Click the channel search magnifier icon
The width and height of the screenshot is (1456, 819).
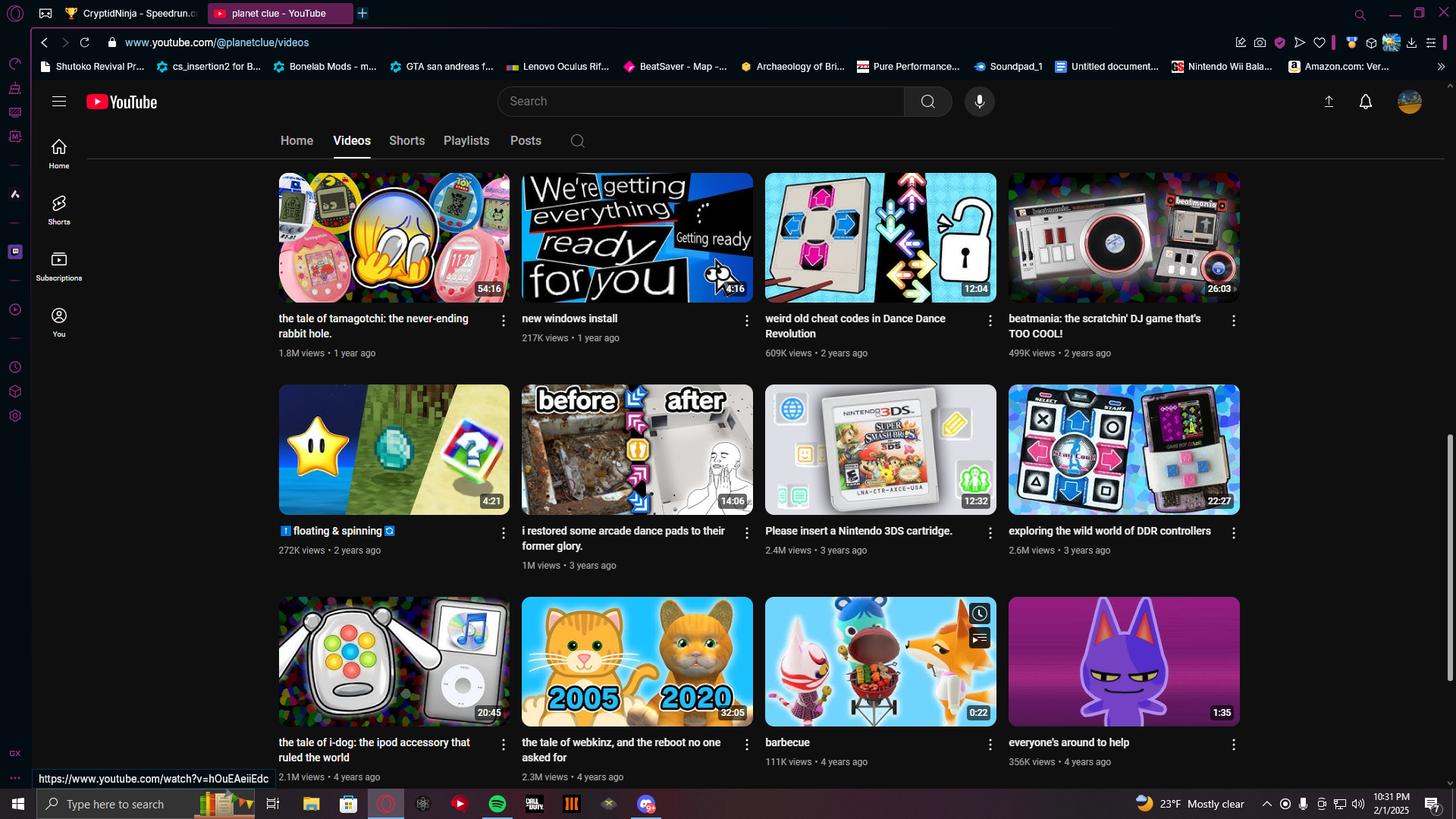click(577, 141)
